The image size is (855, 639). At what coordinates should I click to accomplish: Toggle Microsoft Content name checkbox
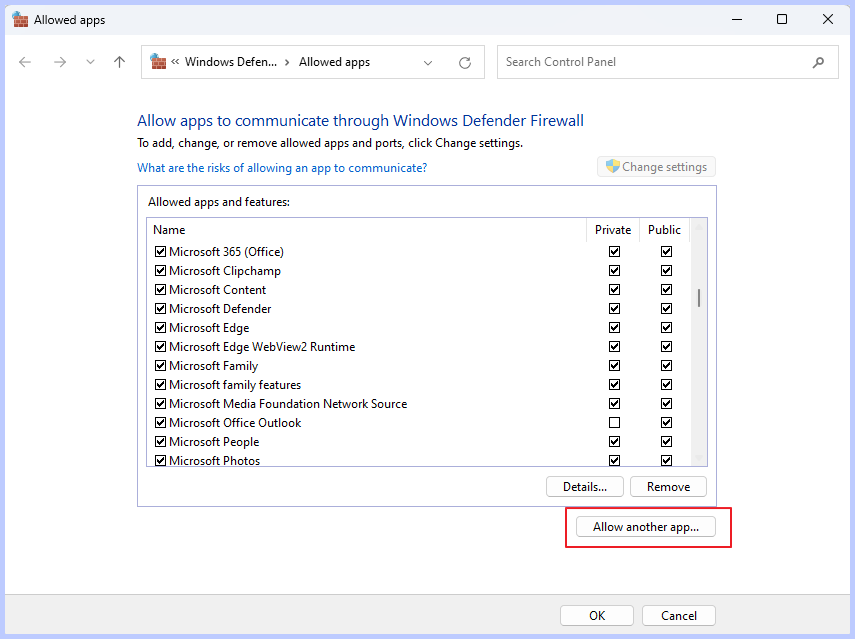coord(160,290)
